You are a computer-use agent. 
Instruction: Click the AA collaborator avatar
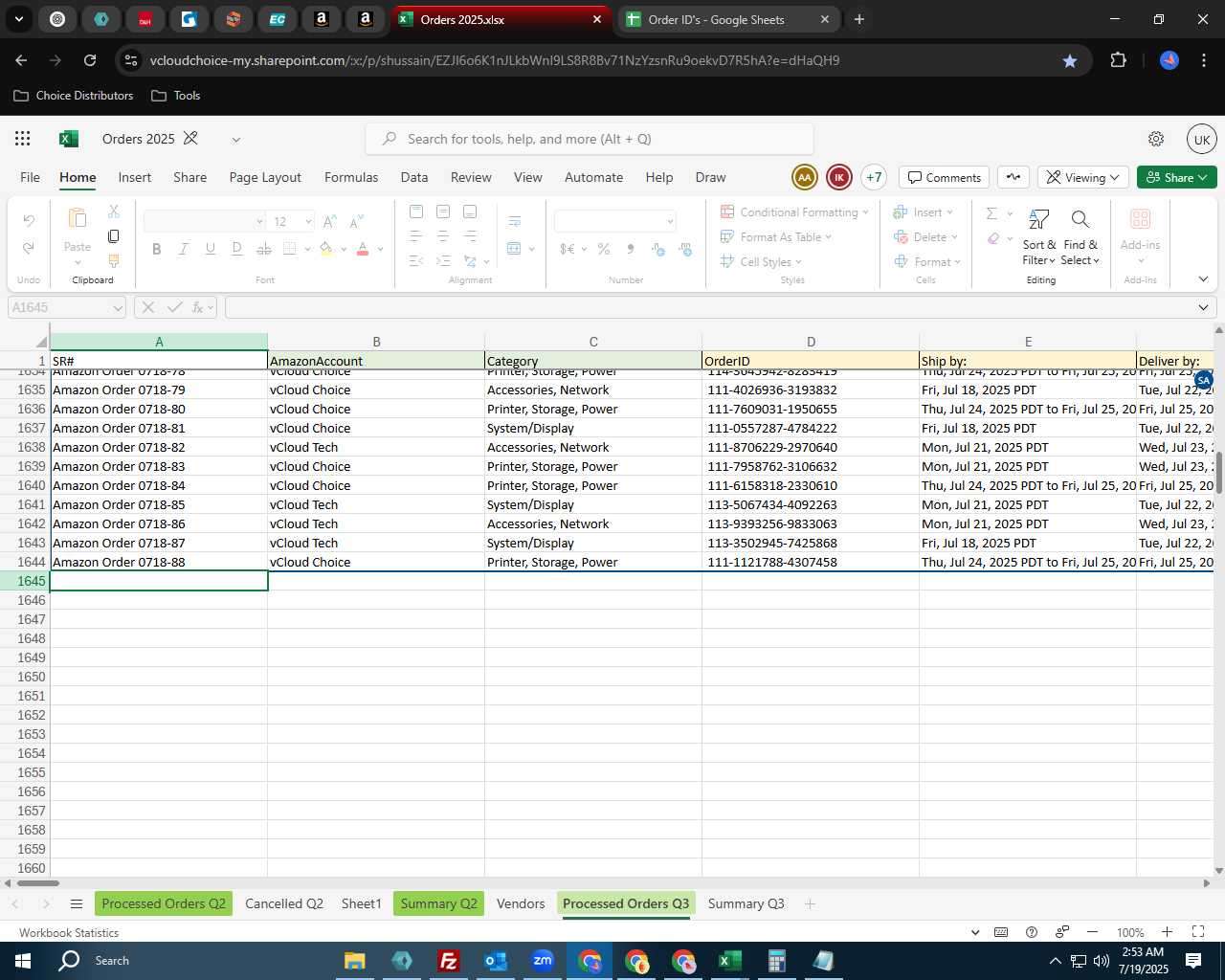click(x=805, y=177)
